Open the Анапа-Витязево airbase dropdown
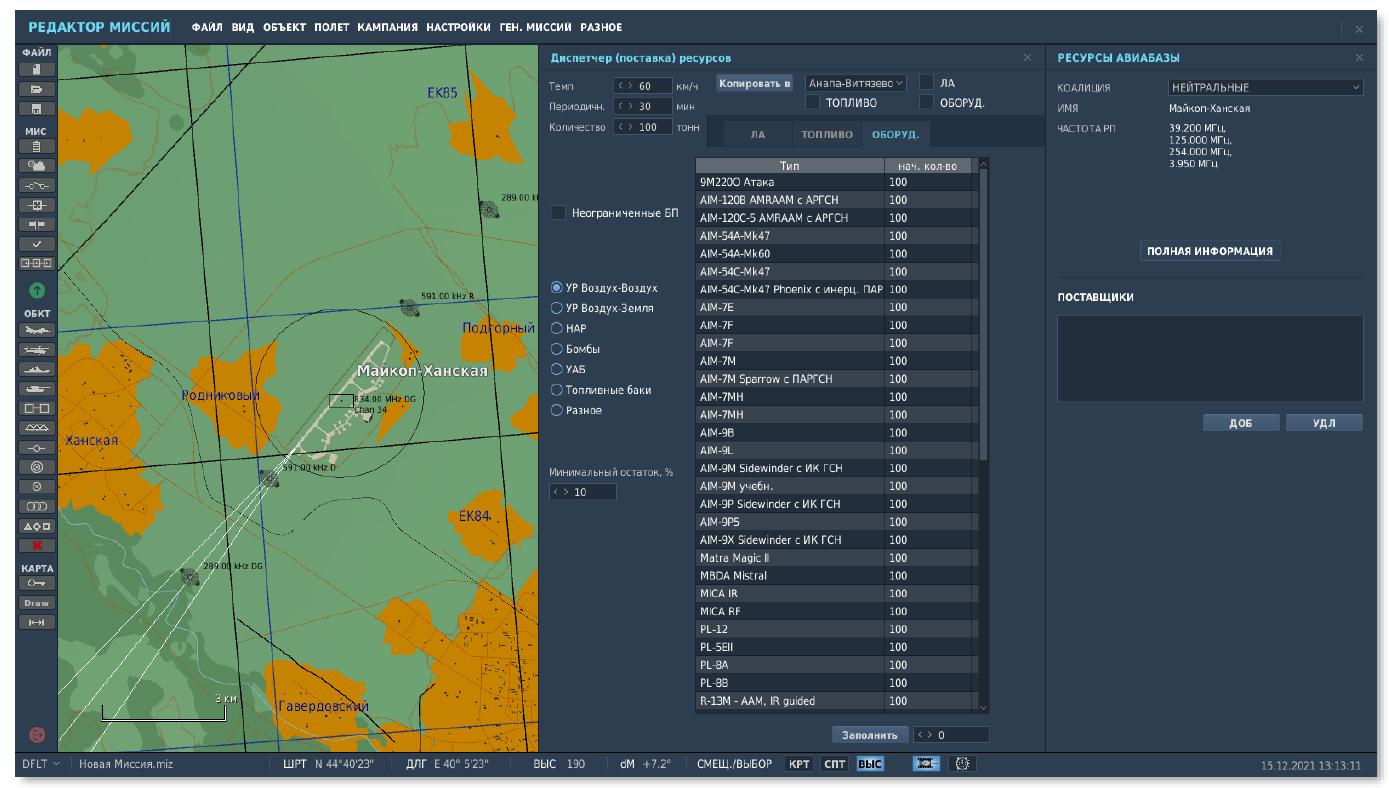 [855, 84]
